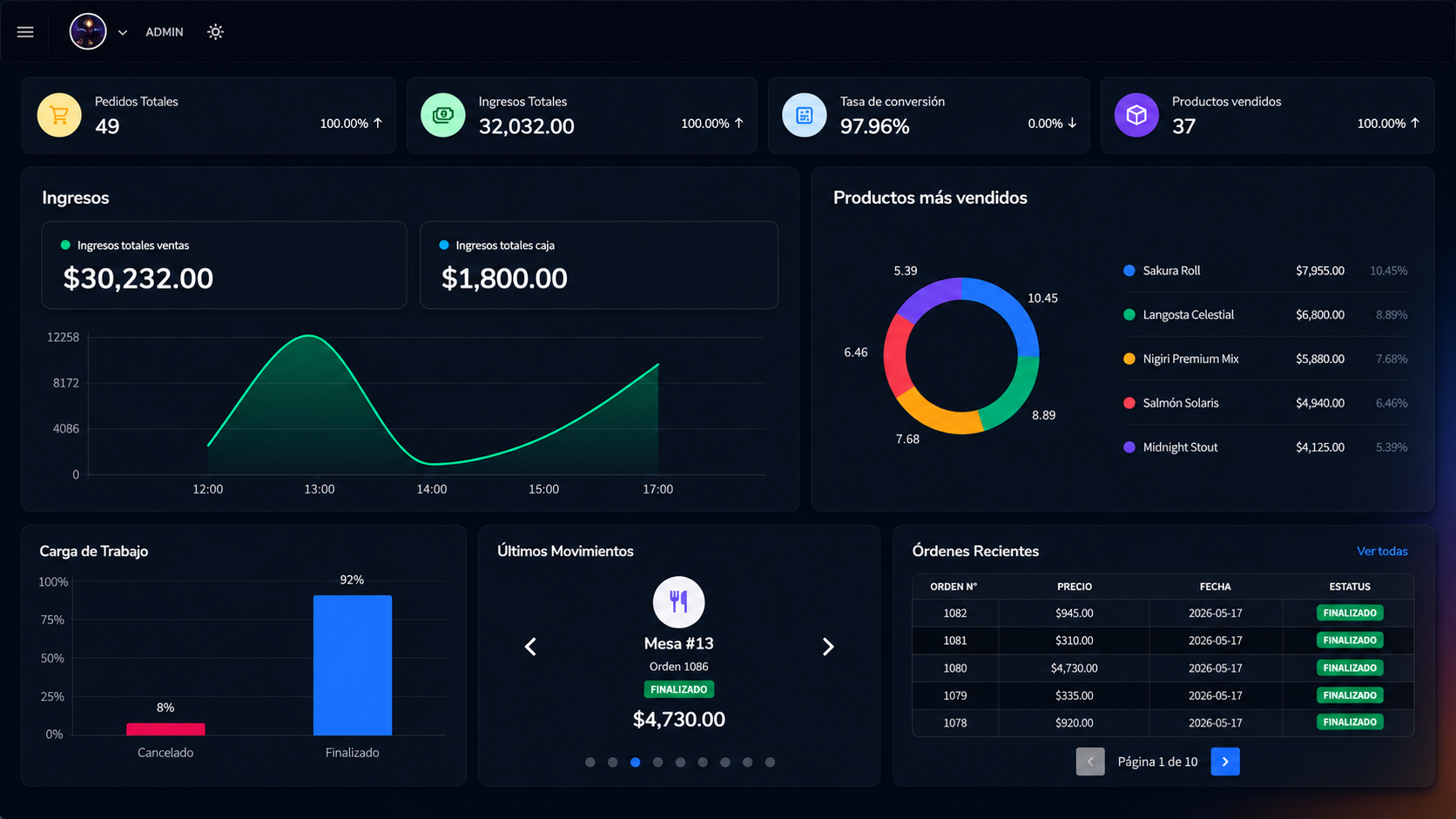Screen dimensions: 1456x819
Task: Select the Sakura Roll legend dot
Action: point(1129,271)
